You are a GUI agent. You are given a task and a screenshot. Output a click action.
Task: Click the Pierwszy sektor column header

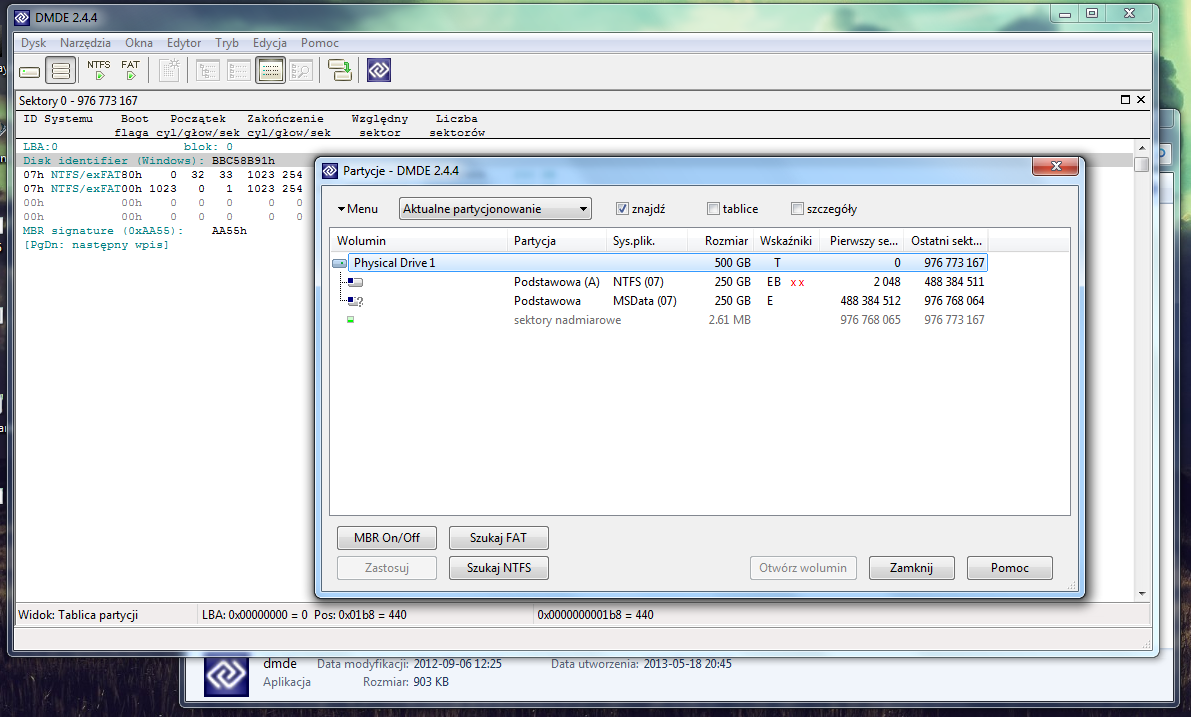pos(861,241)
